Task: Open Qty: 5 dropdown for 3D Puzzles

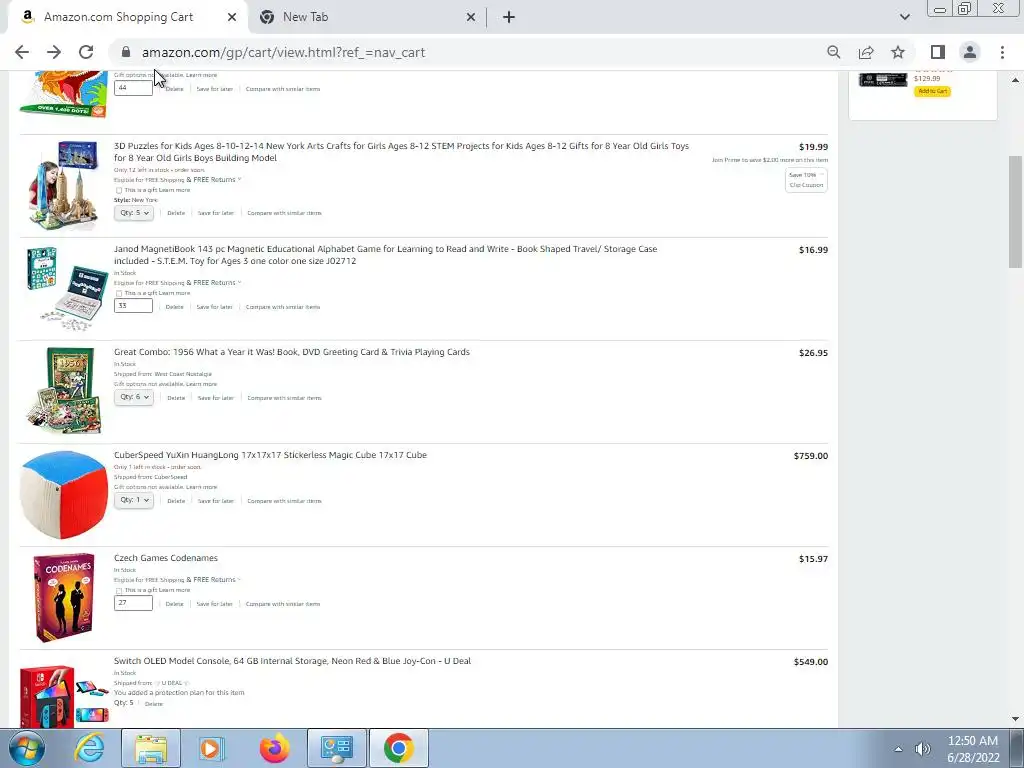Action: point(134,213)
